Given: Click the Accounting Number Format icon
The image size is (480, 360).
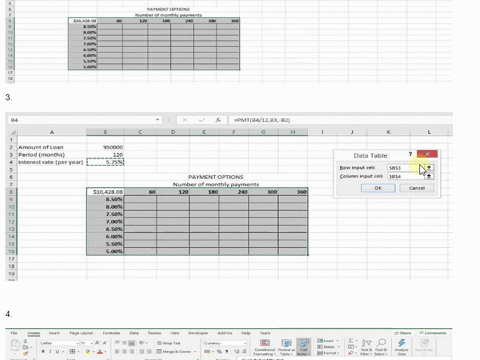Looking at the screenshot, I should [x=207, y=351].
